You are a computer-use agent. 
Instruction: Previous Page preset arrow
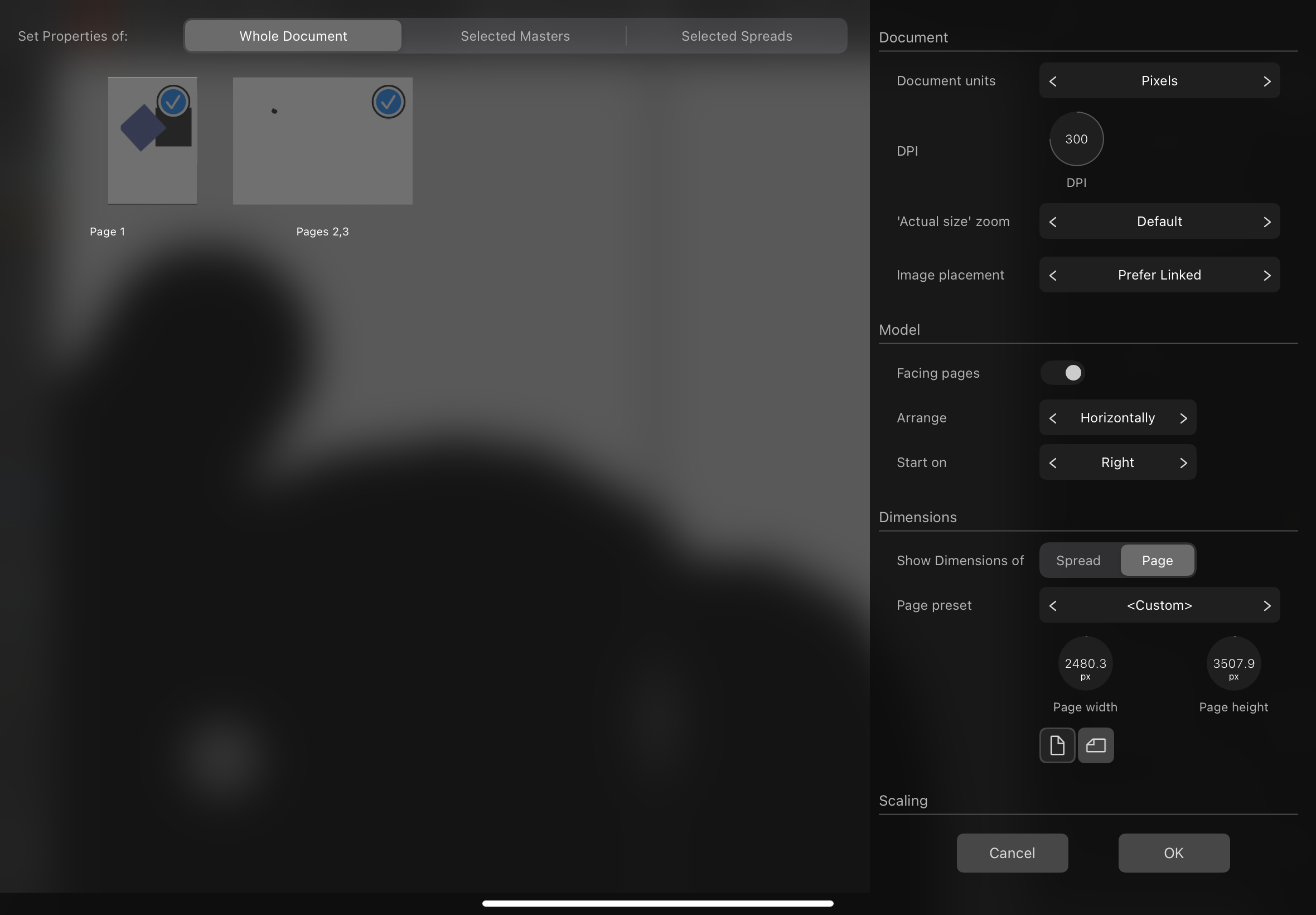tap(1053, 605)
